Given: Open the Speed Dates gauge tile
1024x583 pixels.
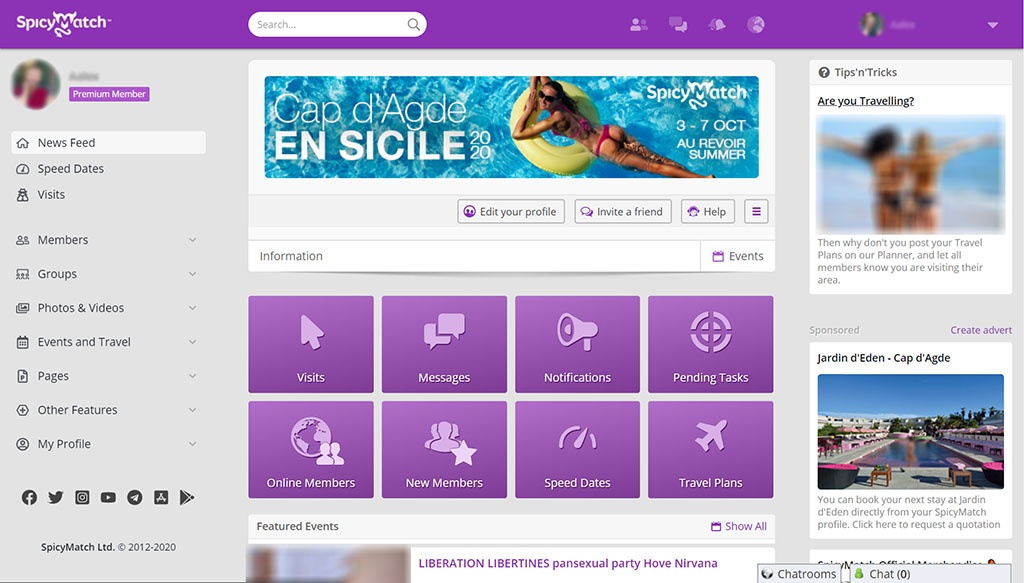Looking at the screenshot, I should click(x=577, y=449).
